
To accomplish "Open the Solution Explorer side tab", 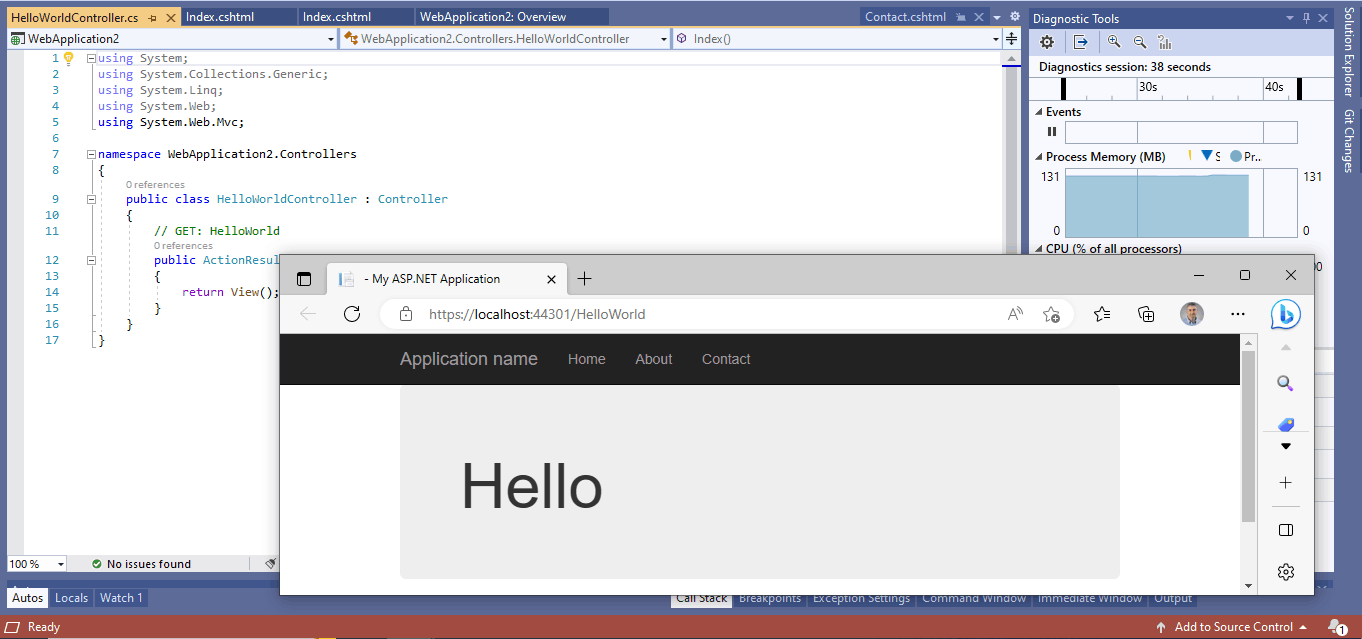I will [x=1348, y=51].
